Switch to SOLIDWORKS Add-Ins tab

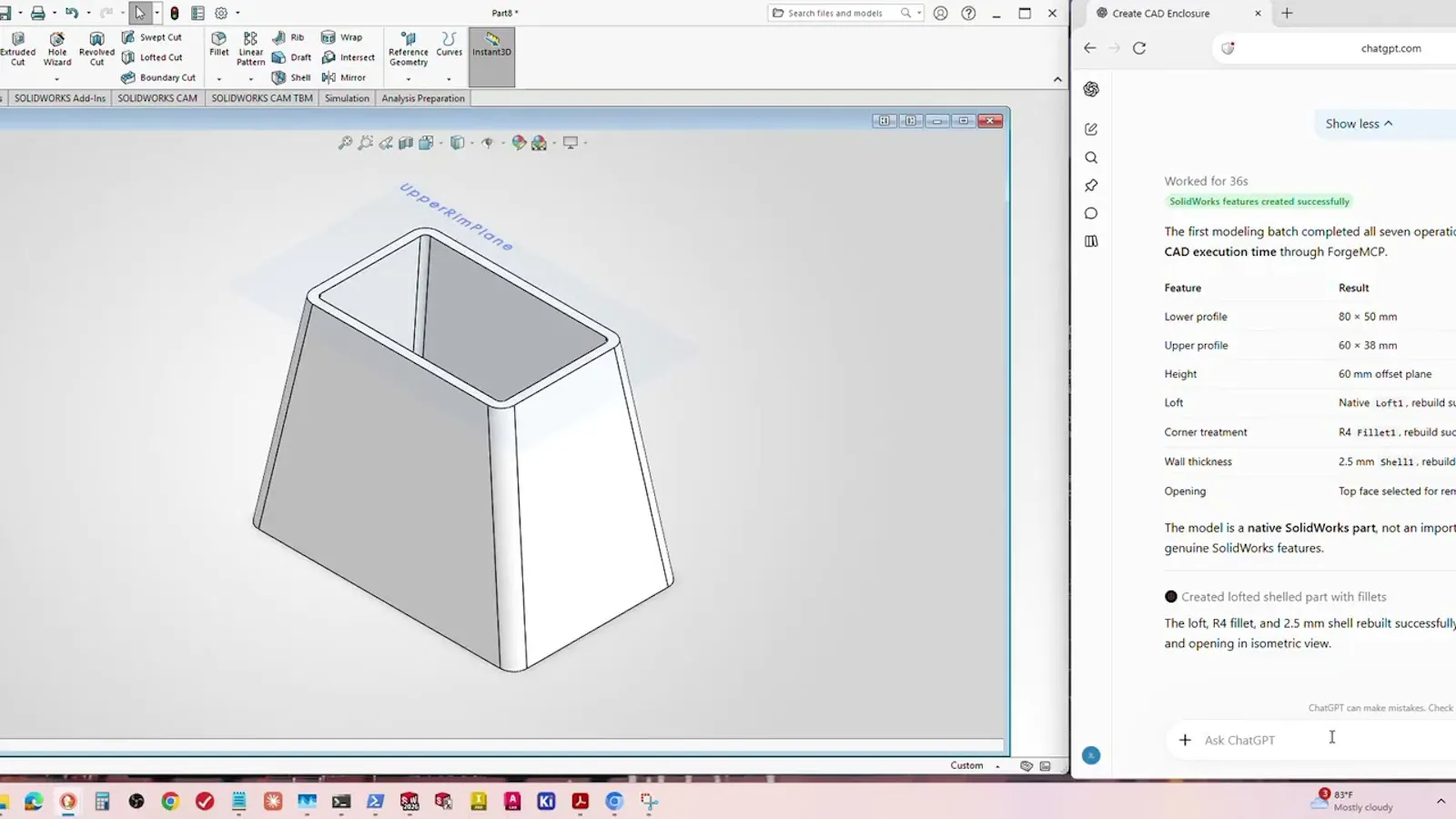pyautogui.click(x=60, y=98)
